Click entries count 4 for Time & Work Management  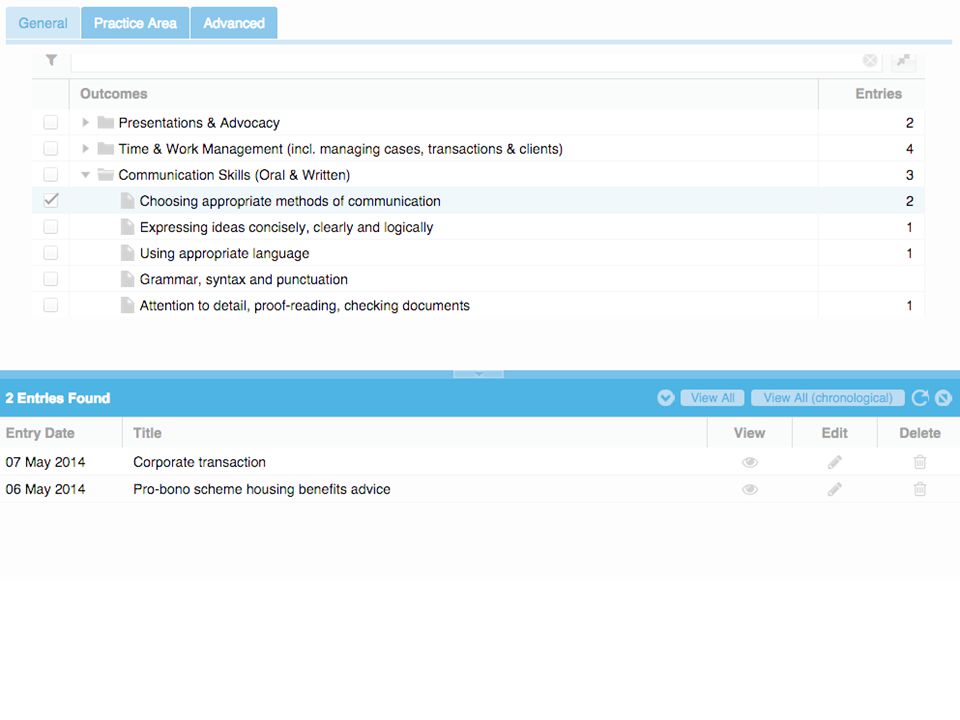(x=909, y=149)
